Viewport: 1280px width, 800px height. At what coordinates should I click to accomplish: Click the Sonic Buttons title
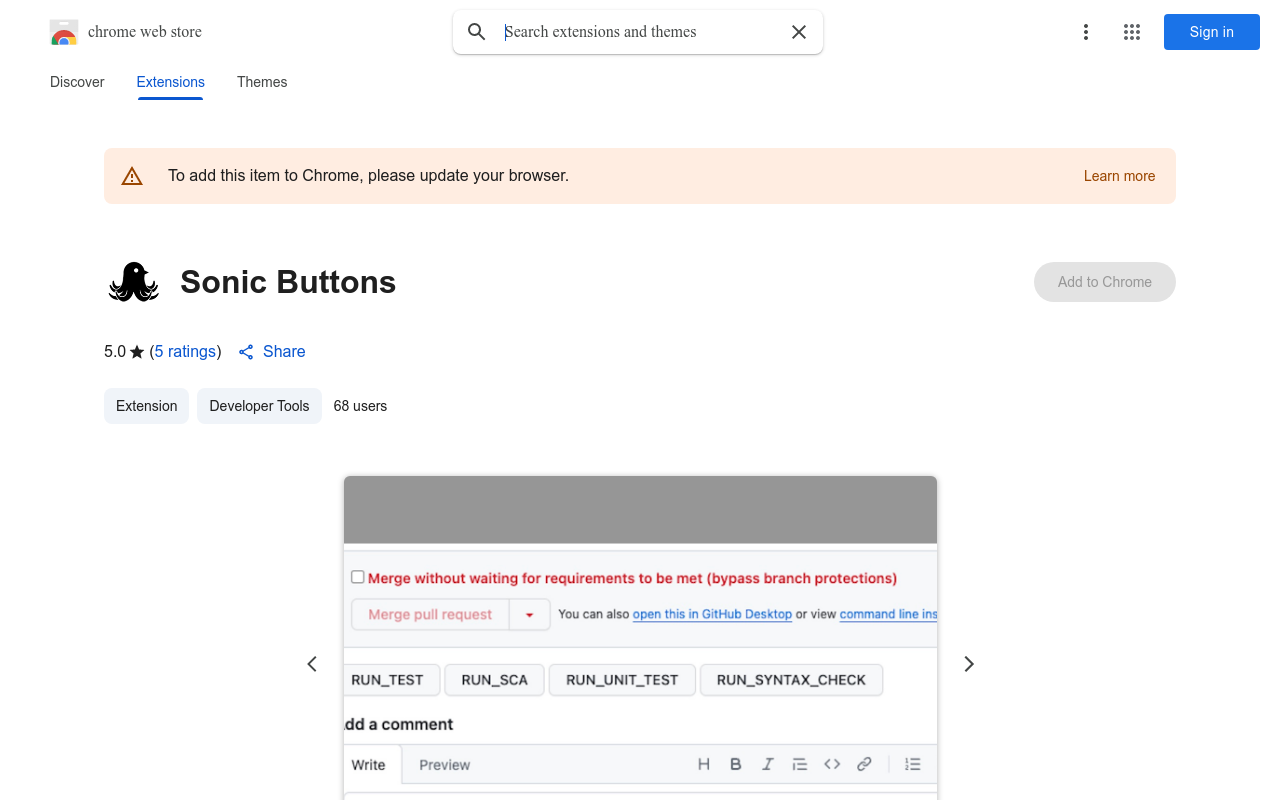(x=288, y=282)
